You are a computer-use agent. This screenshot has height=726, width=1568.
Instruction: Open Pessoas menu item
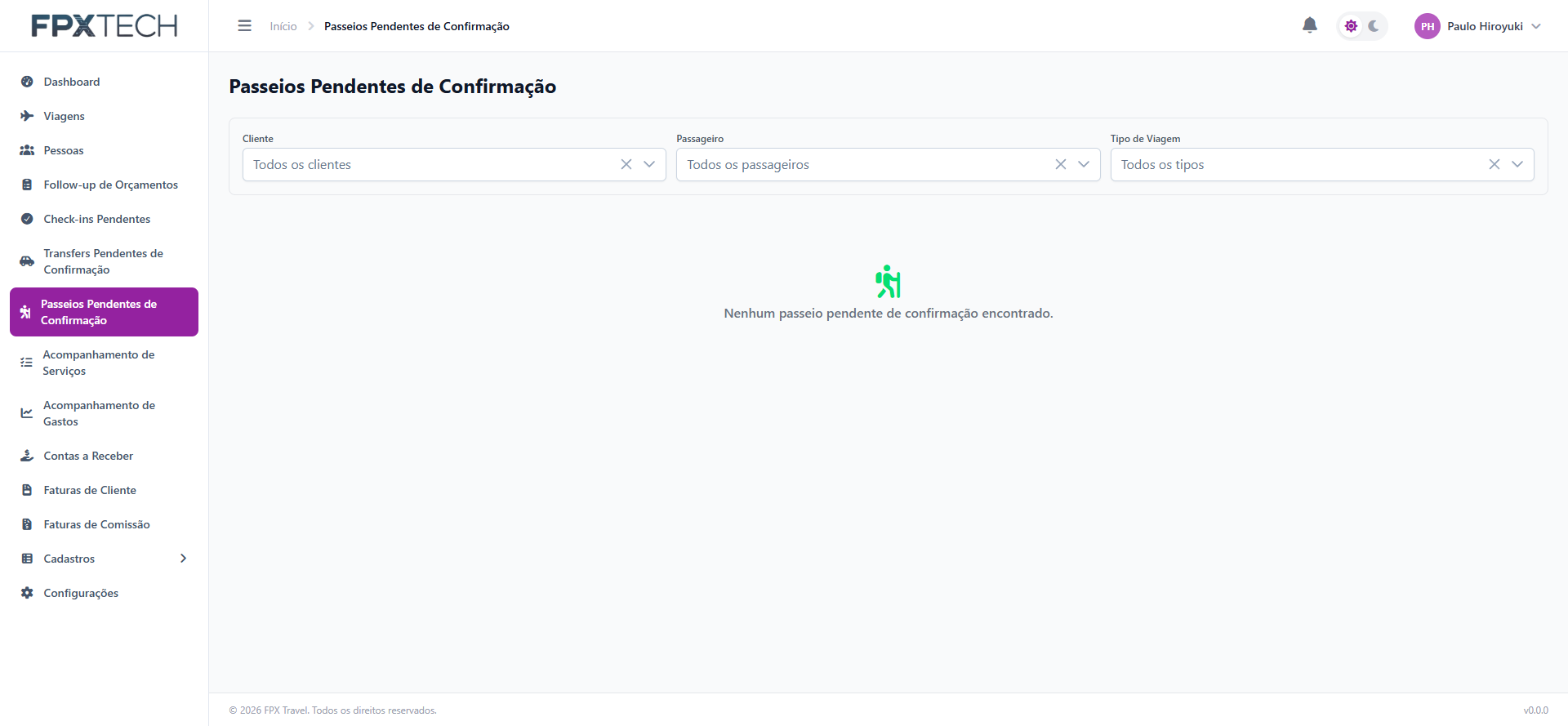click(104, 150)
